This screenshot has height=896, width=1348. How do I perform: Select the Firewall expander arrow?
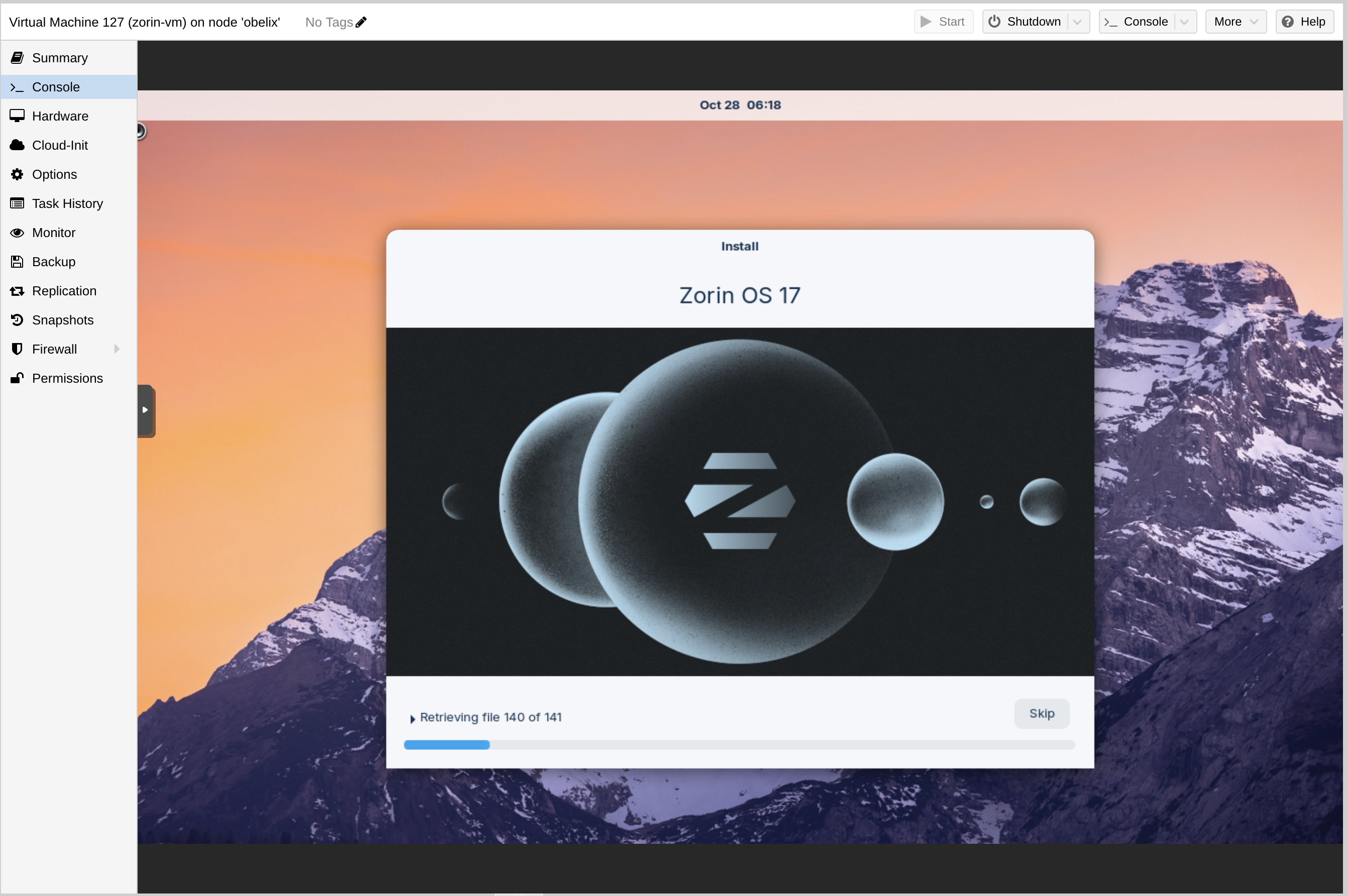pyautogui.click(x=117, y=349)
